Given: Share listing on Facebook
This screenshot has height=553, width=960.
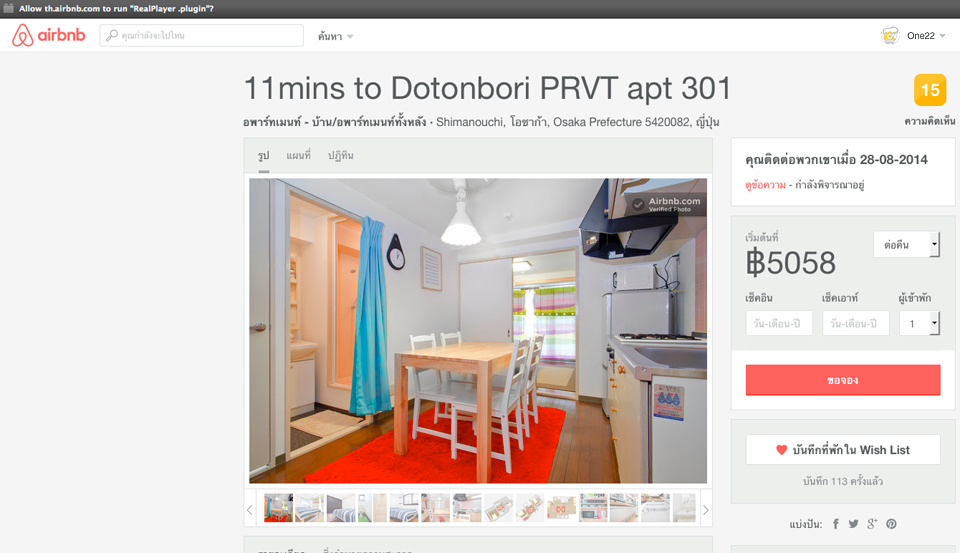Looking at the screenshot, I should (836, 524).
